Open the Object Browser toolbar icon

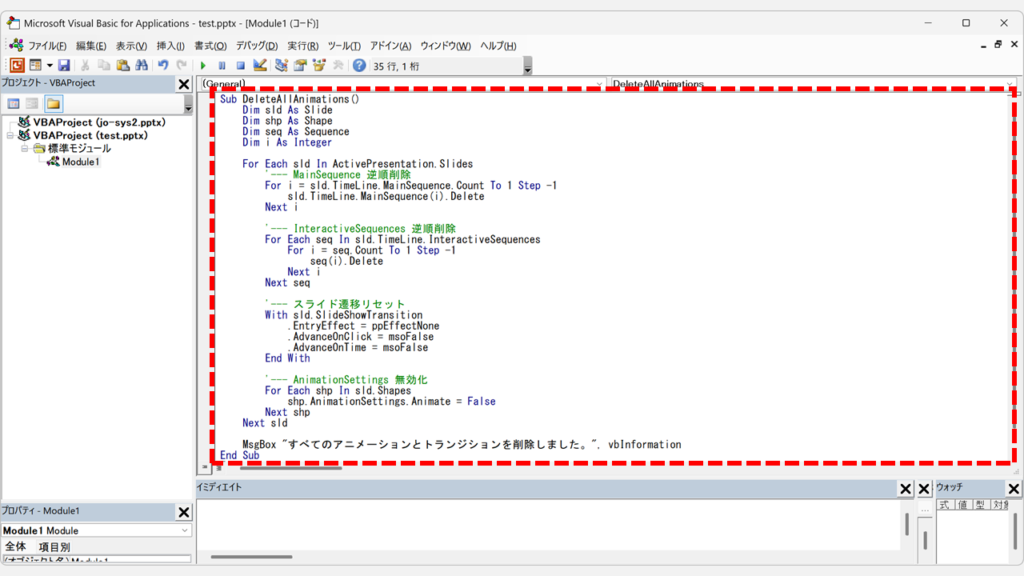tap(319, 65)
